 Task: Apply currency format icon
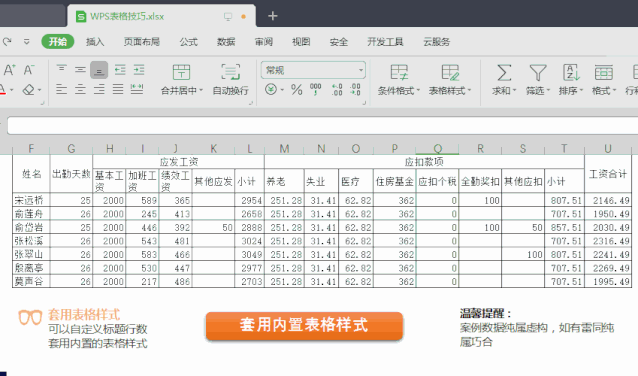271,89
